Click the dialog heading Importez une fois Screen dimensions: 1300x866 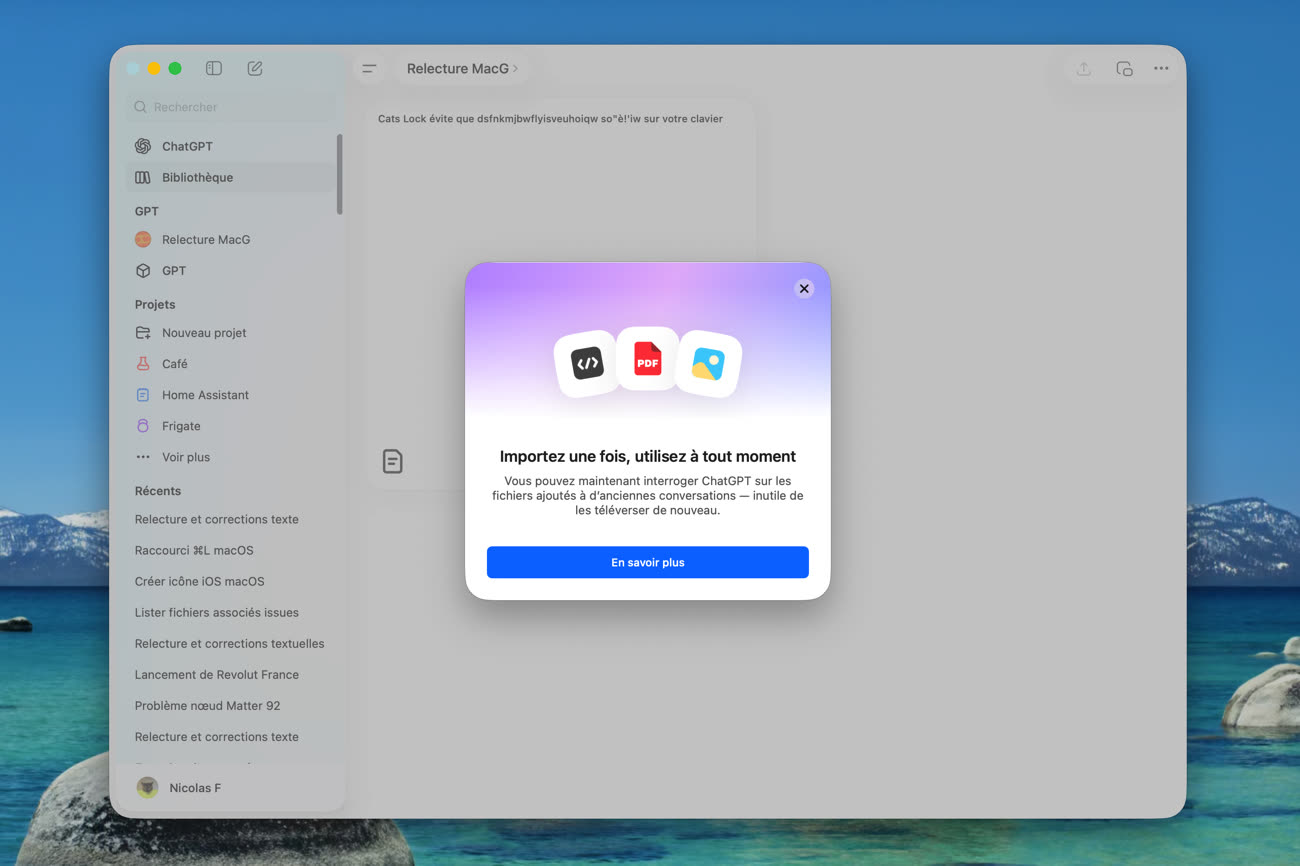[x=648, y=456]
